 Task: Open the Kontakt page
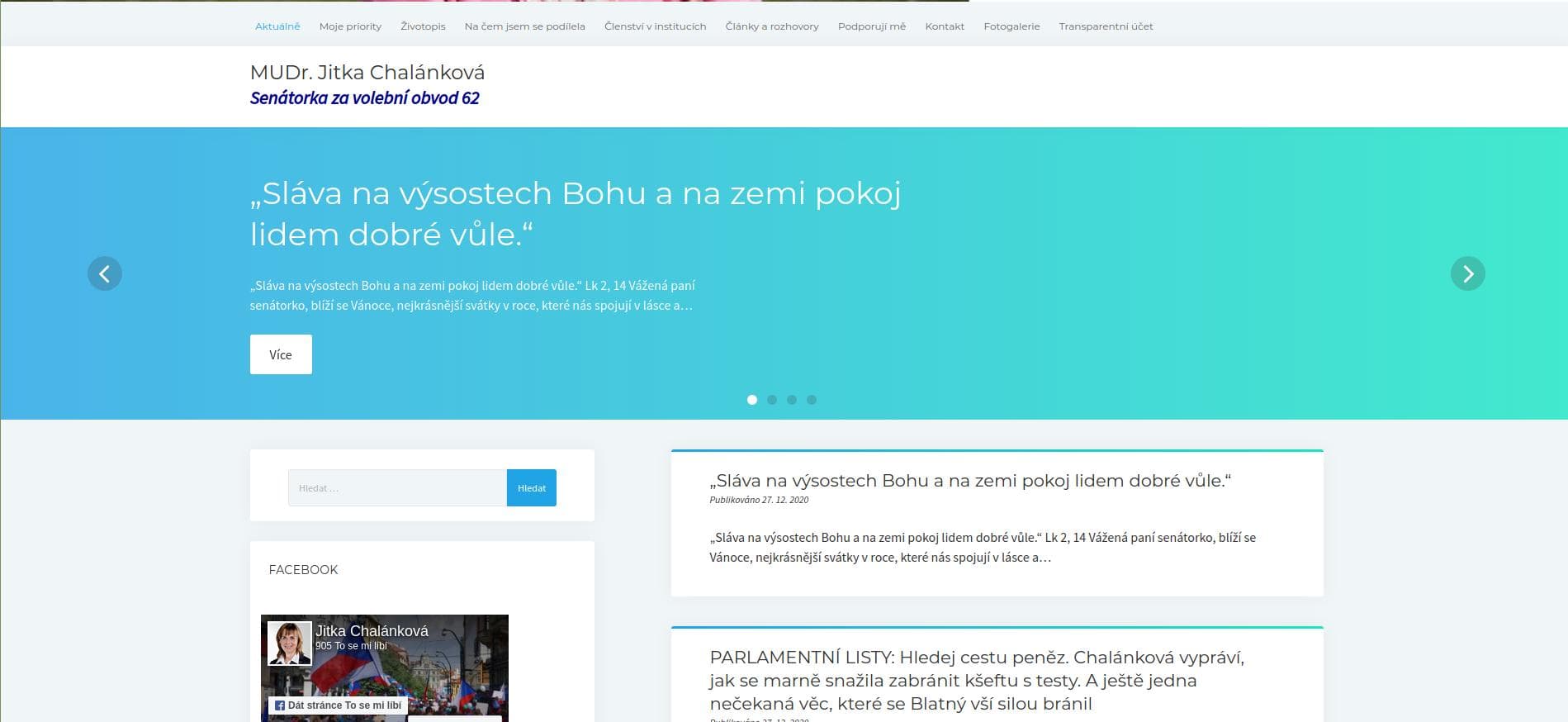click(945, 26)
